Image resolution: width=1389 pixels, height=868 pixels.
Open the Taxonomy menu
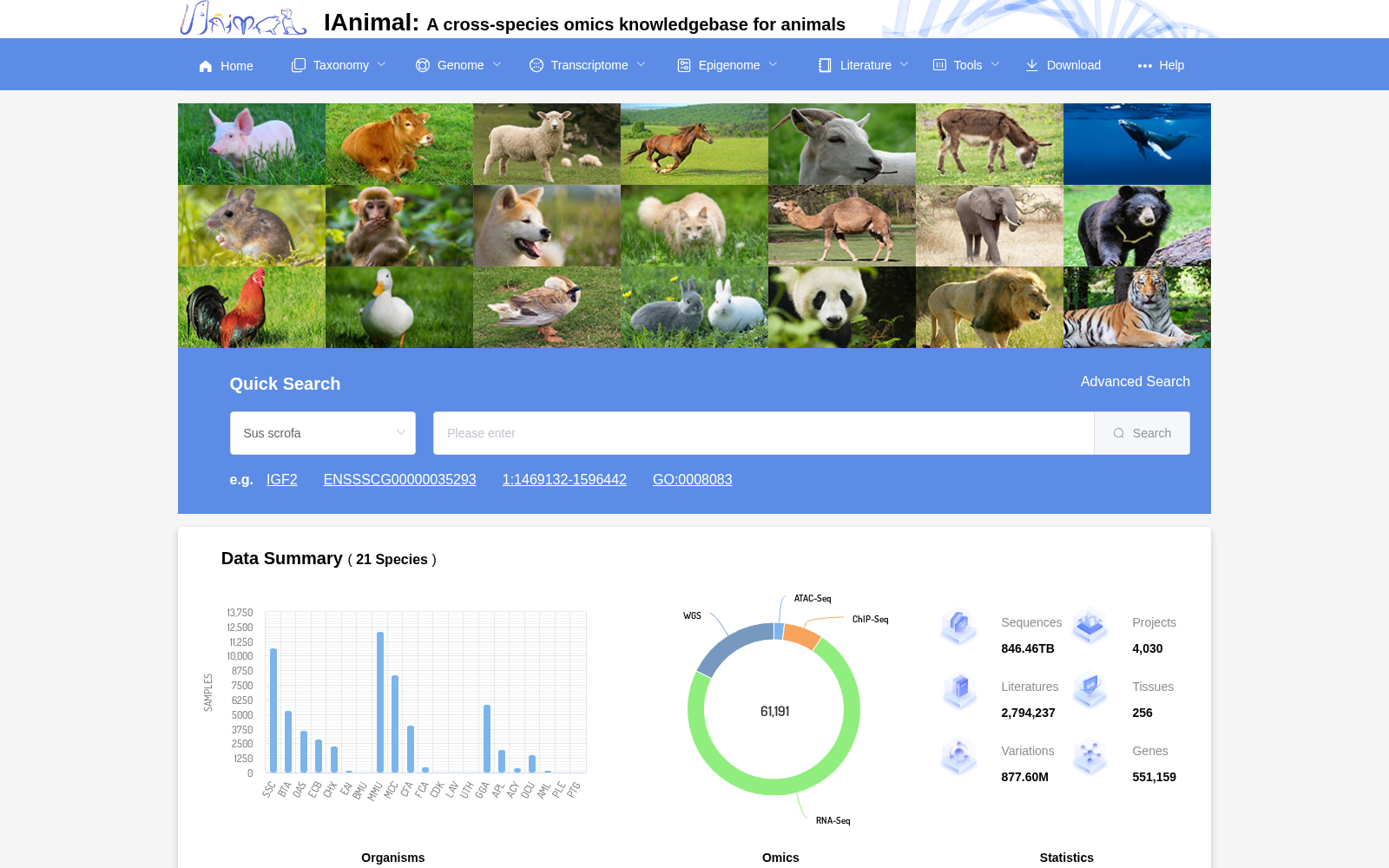(339, 65)
